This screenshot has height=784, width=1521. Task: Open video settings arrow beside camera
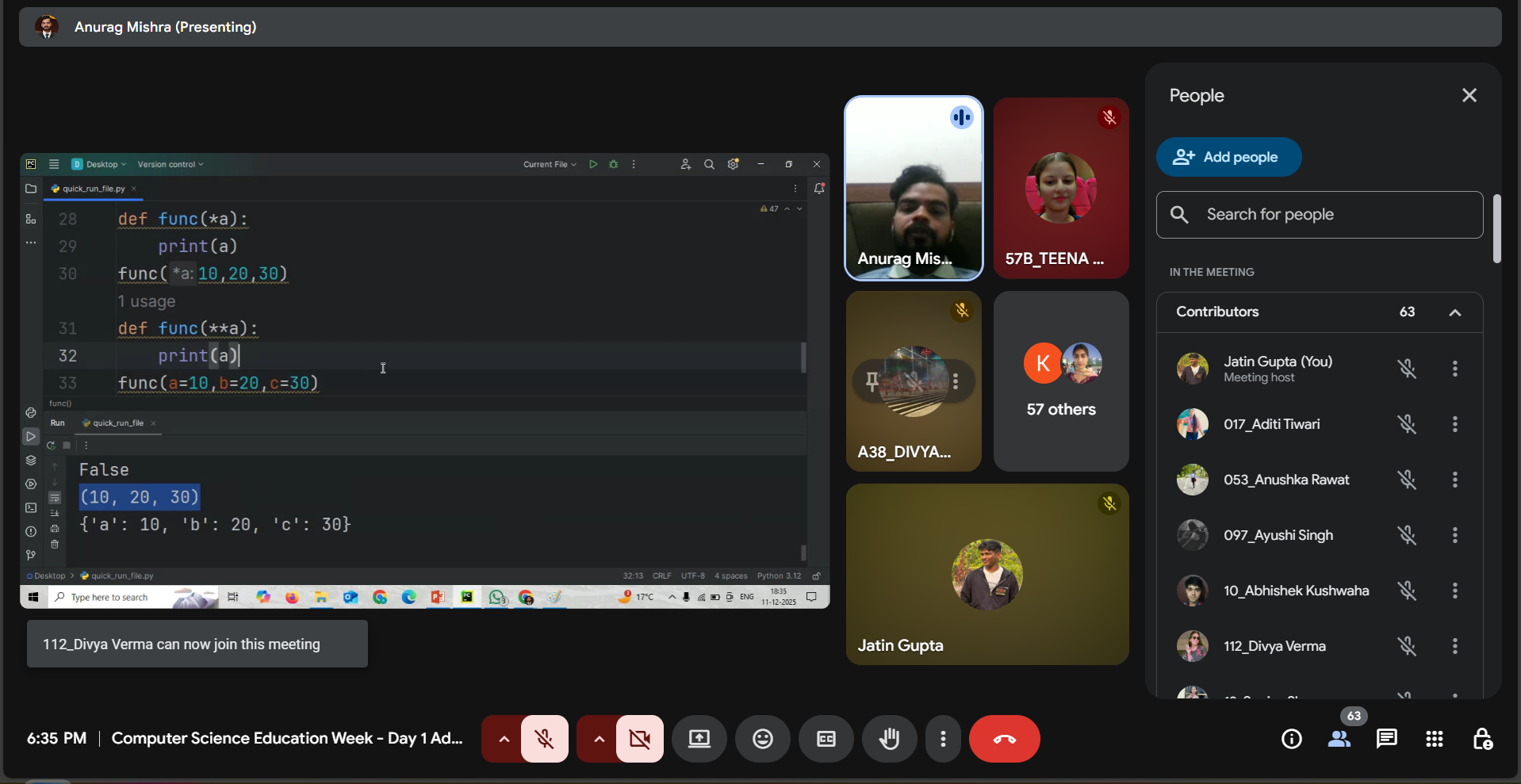[x=599, y=739]
